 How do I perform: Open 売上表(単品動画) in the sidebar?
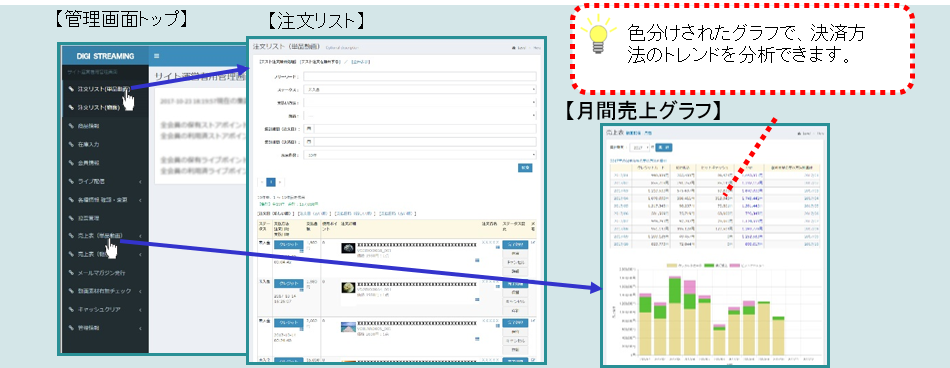point(101,236)
